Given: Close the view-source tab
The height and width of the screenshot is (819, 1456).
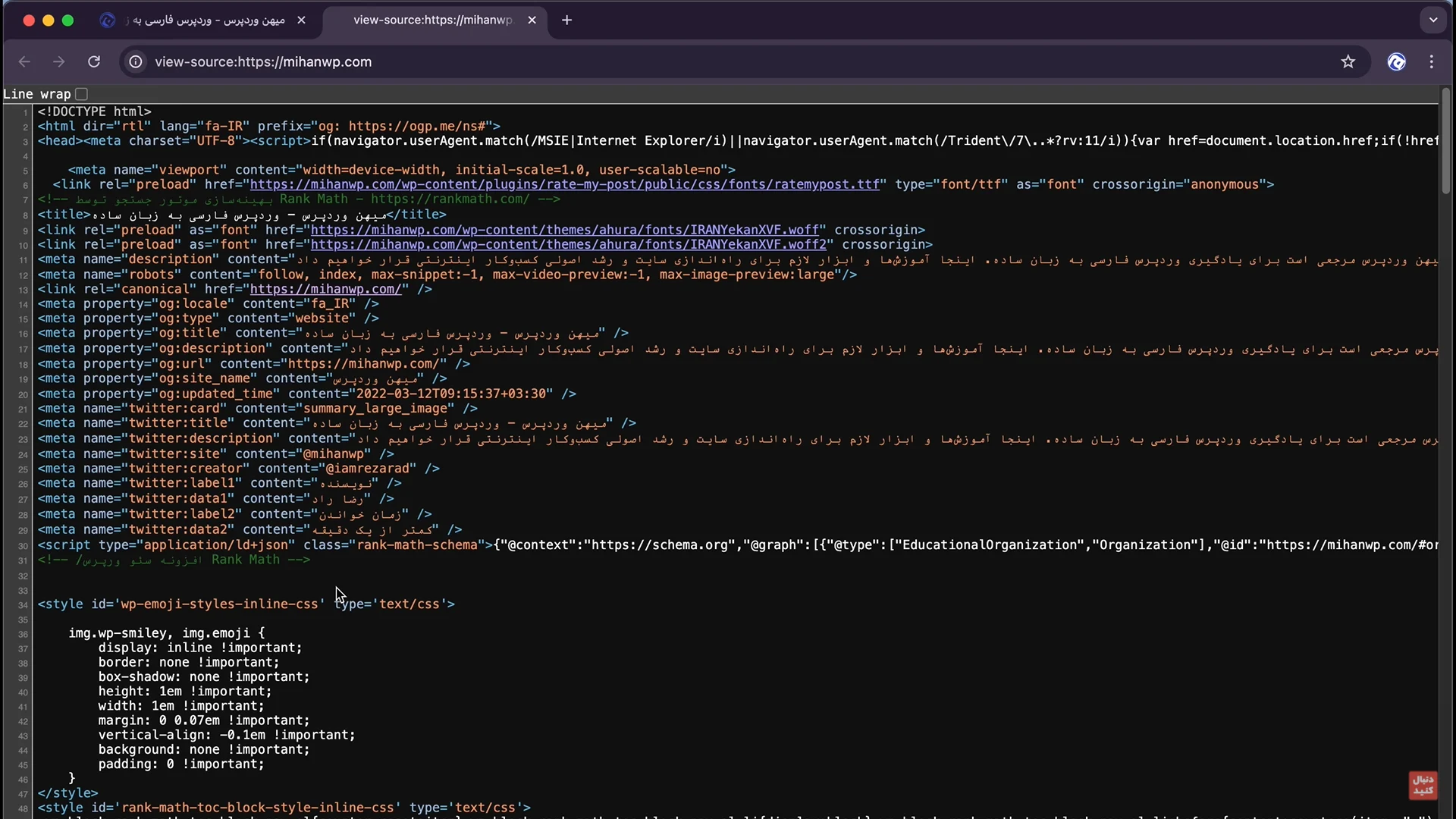Looking at the screenshot, I should coord(532,20).
